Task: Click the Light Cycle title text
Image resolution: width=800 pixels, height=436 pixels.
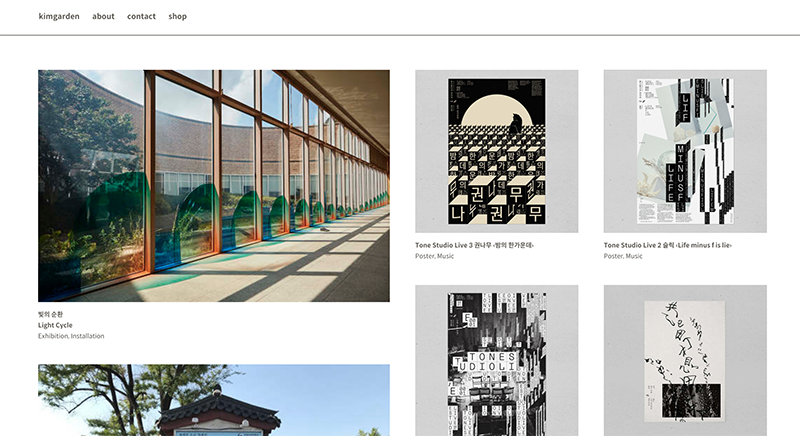Action: (55, 325)
